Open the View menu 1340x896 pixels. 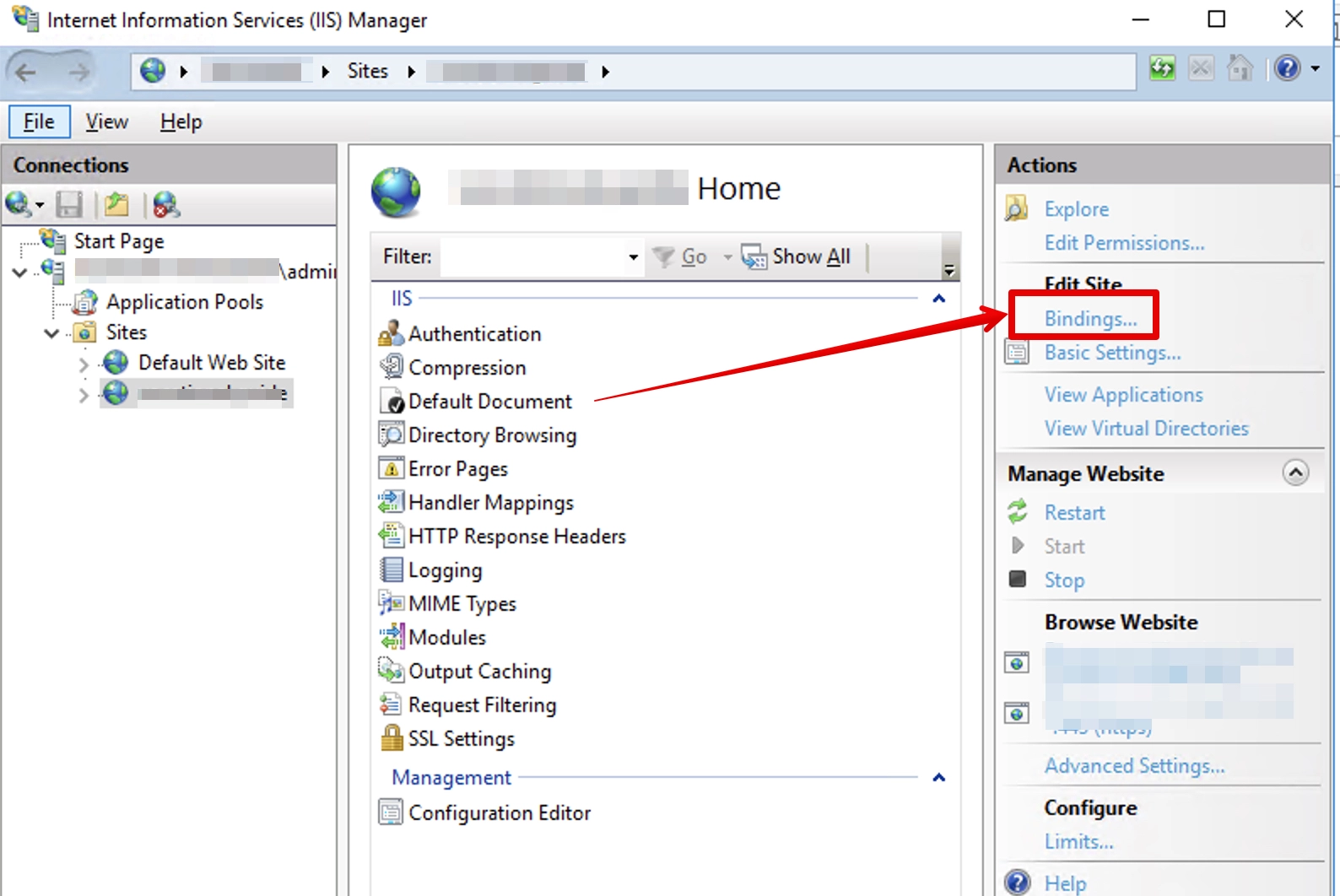(107, 121)
